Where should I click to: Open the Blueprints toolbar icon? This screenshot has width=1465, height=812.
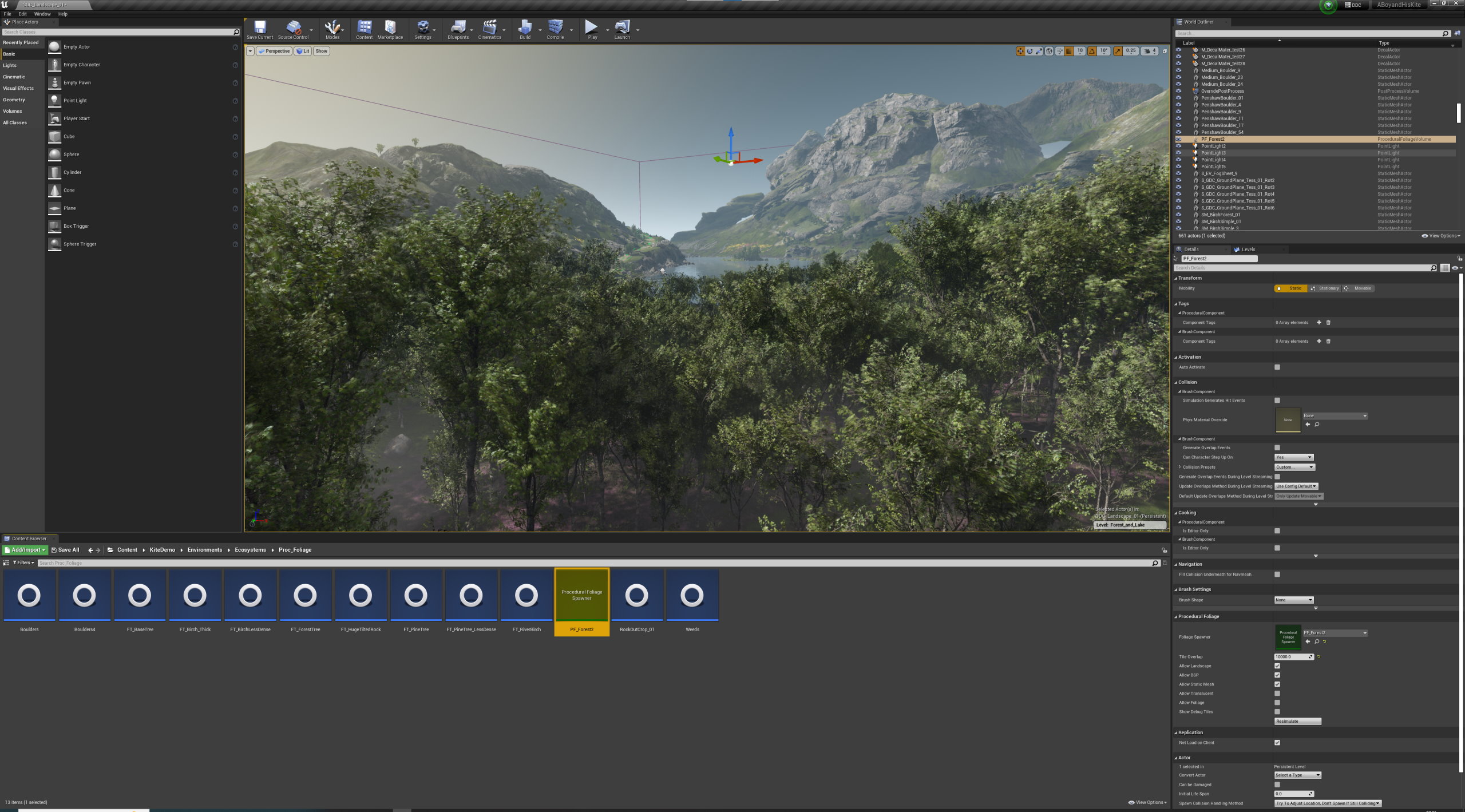[x=458, y=27]
